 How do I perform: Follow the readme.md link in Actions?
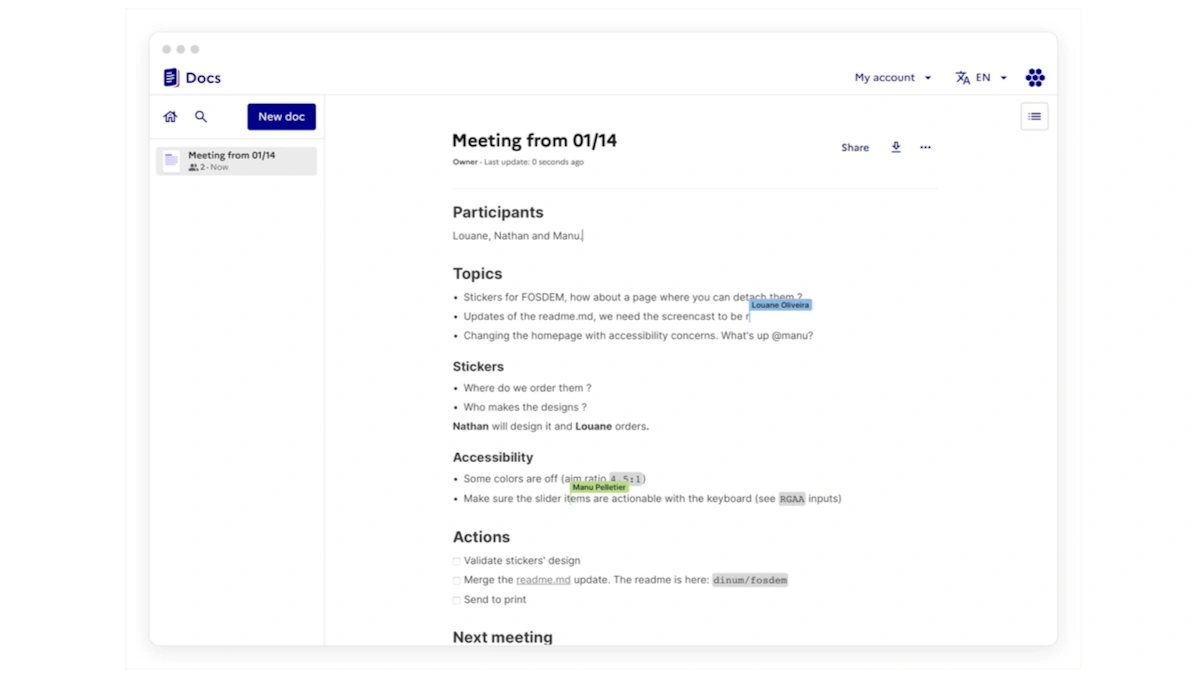543,580
